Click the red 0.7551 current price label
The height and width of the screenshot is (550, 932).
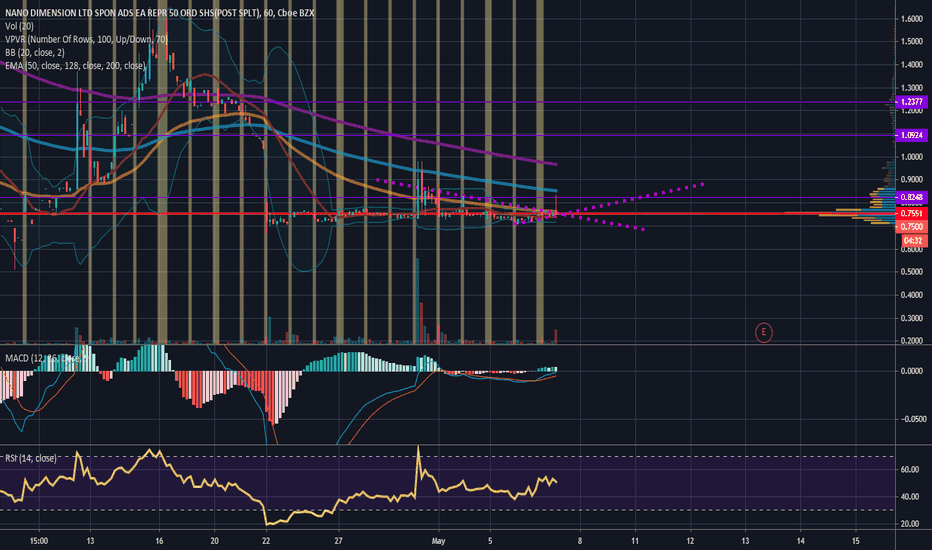pyautogui.click(x=911, y=213)
